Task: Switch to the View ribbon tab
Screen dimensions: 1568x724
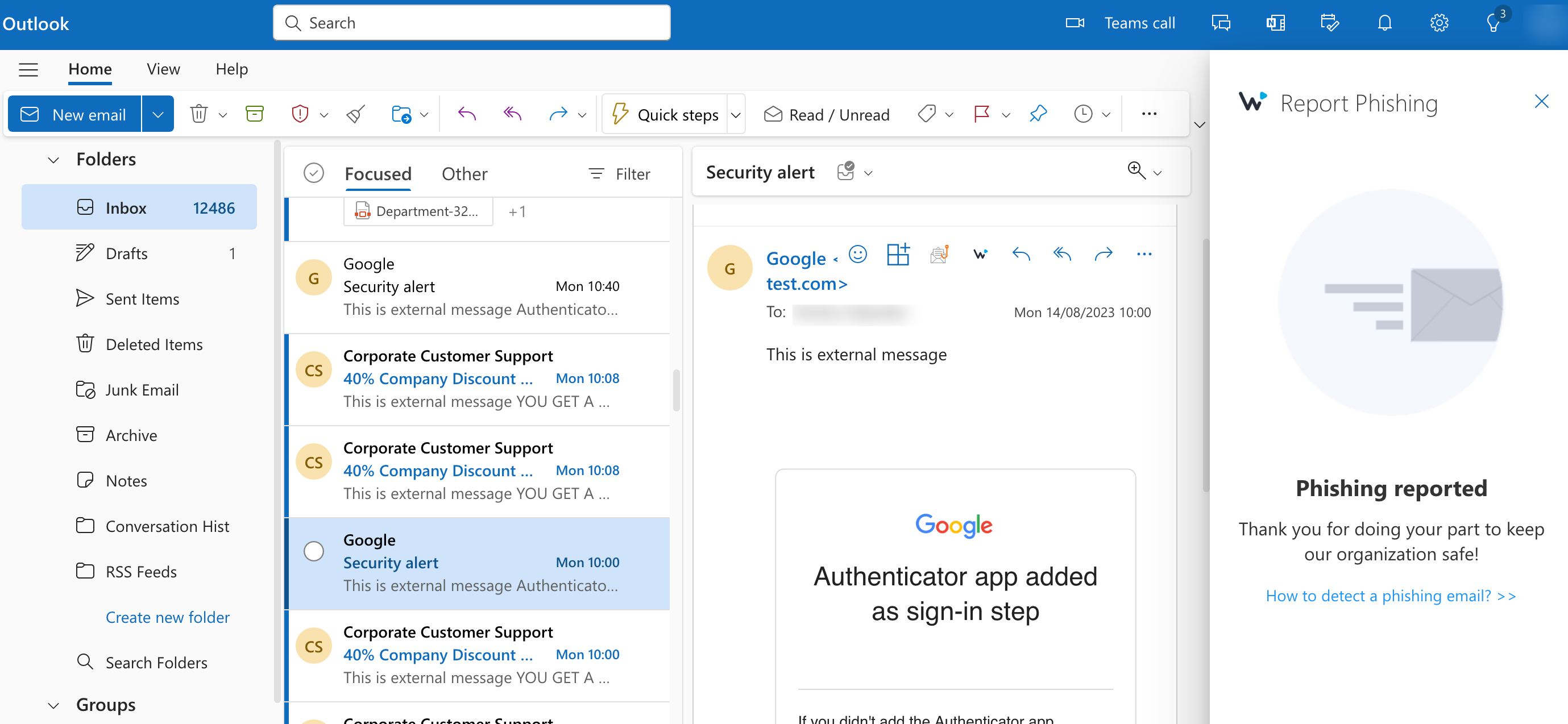Action: [163, 69]
